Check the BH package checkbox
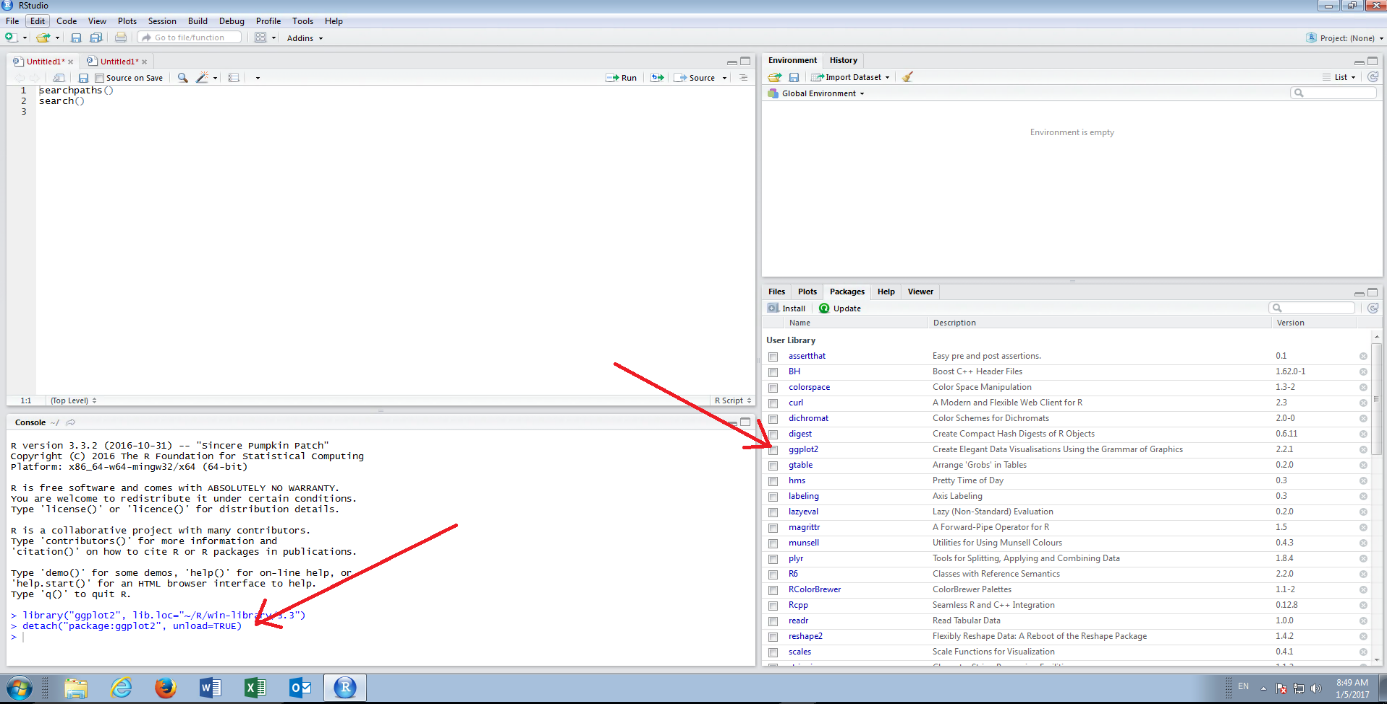Viewport: 1387px width, 704px height. [x=773, y=372]
